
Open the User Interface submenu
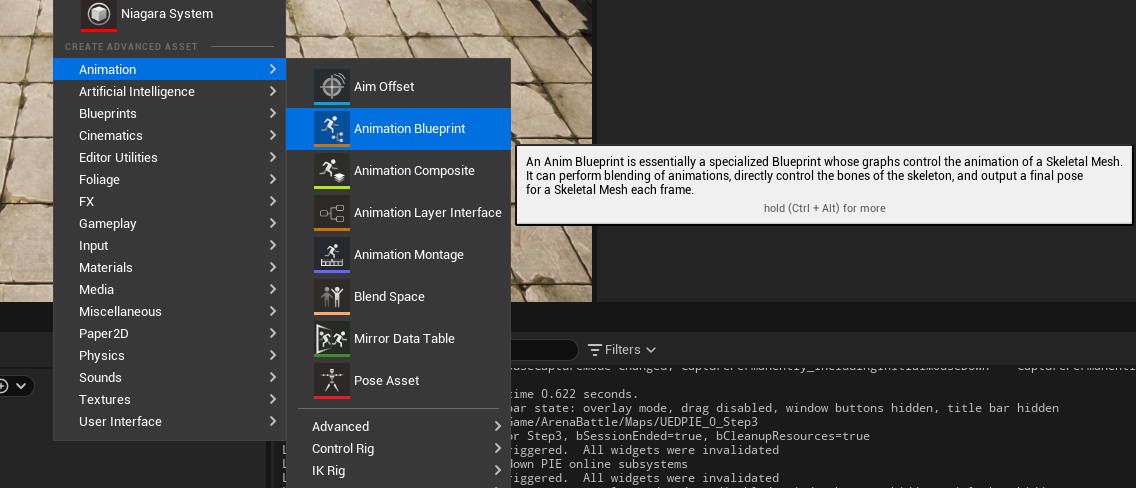(x=170, y=421)
